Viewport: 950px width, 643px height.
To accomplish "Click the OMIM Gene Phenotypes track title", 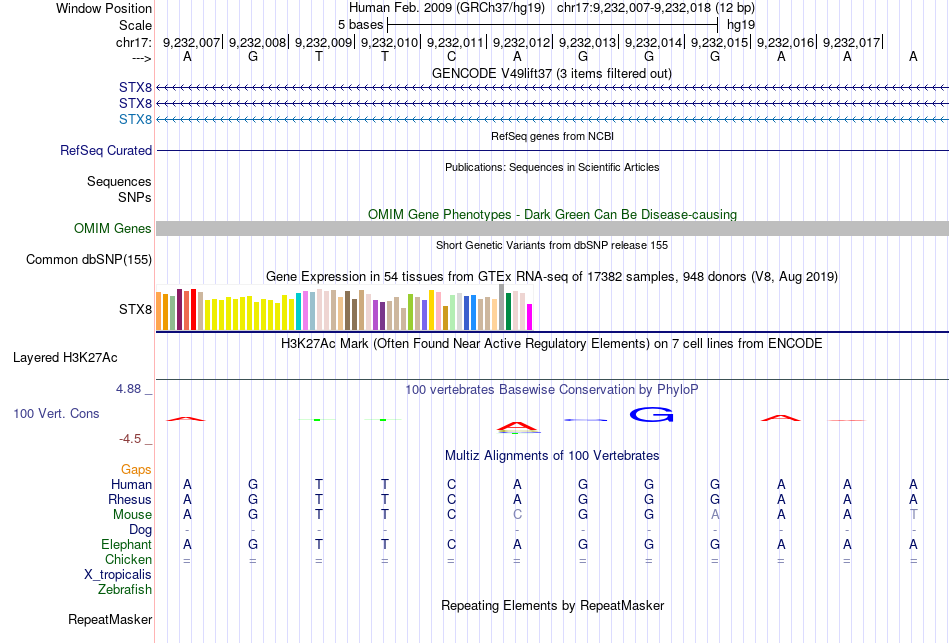I will (x=552, y=215).
